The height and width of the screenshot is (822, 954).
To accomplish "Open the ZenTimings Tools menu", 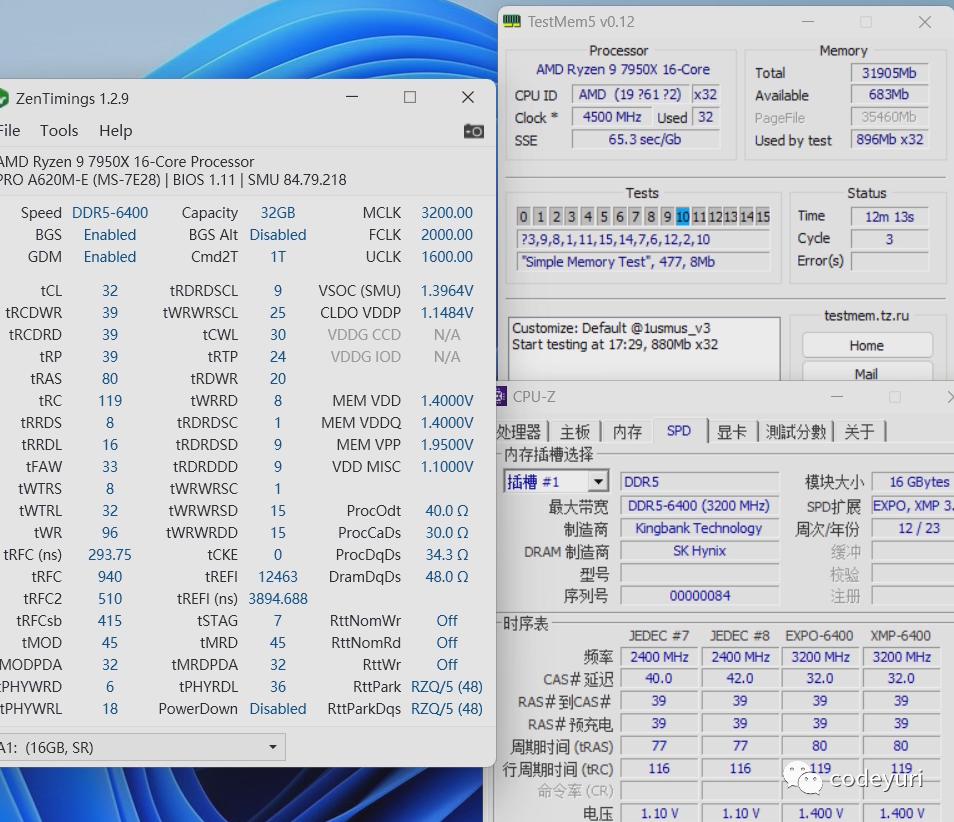I will (x=59, y=131).
